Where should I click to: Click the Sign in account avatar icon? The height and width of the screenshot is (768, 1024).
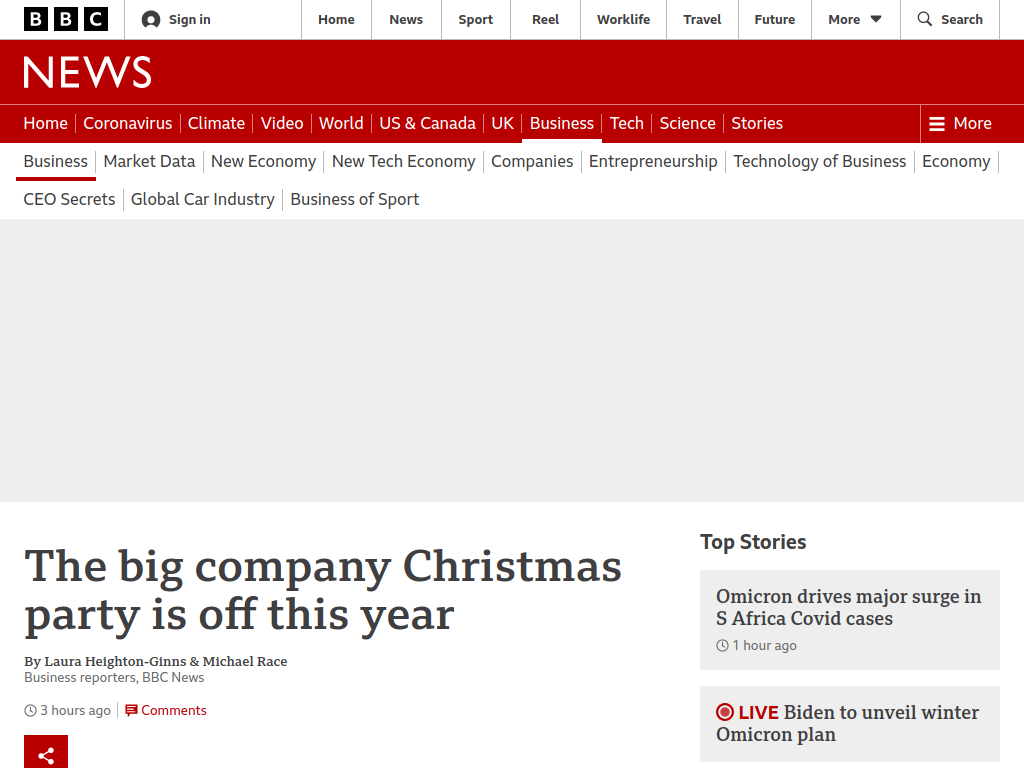pos(151,20)
